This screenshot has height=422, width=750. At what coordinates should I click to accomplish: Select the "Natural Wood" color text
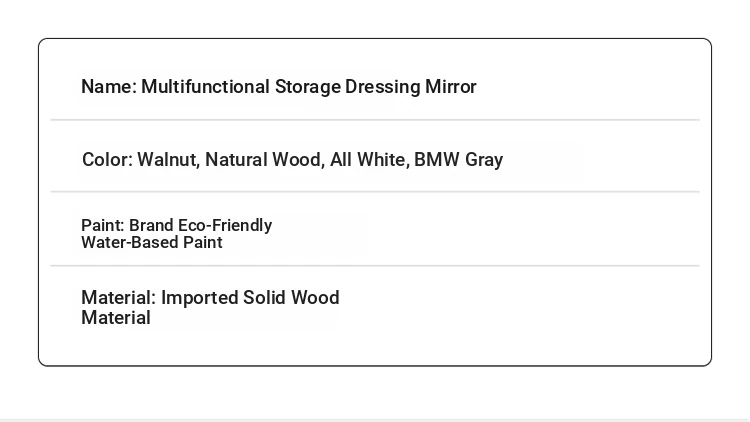pyautogui.click(x=265, y=160)
